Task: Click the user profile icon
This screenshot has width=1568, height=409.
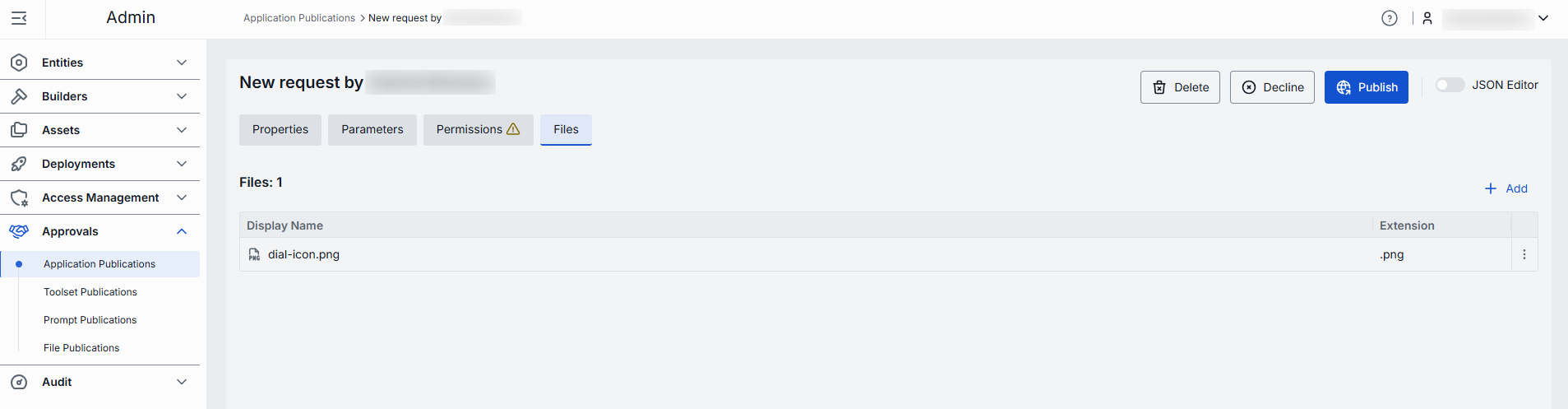Action: [1427, 18]
